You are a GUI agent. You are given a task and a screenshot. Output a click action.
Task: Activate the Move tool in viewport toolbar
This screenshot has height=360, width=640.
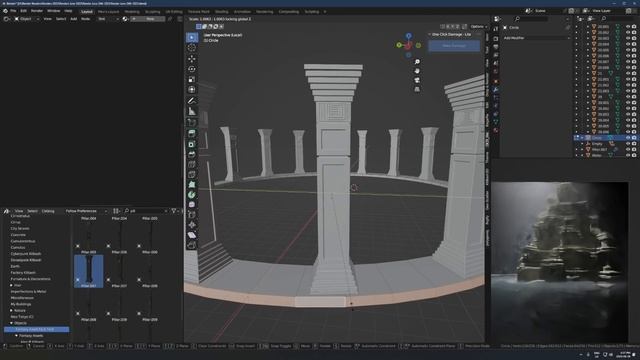[192, 59]
